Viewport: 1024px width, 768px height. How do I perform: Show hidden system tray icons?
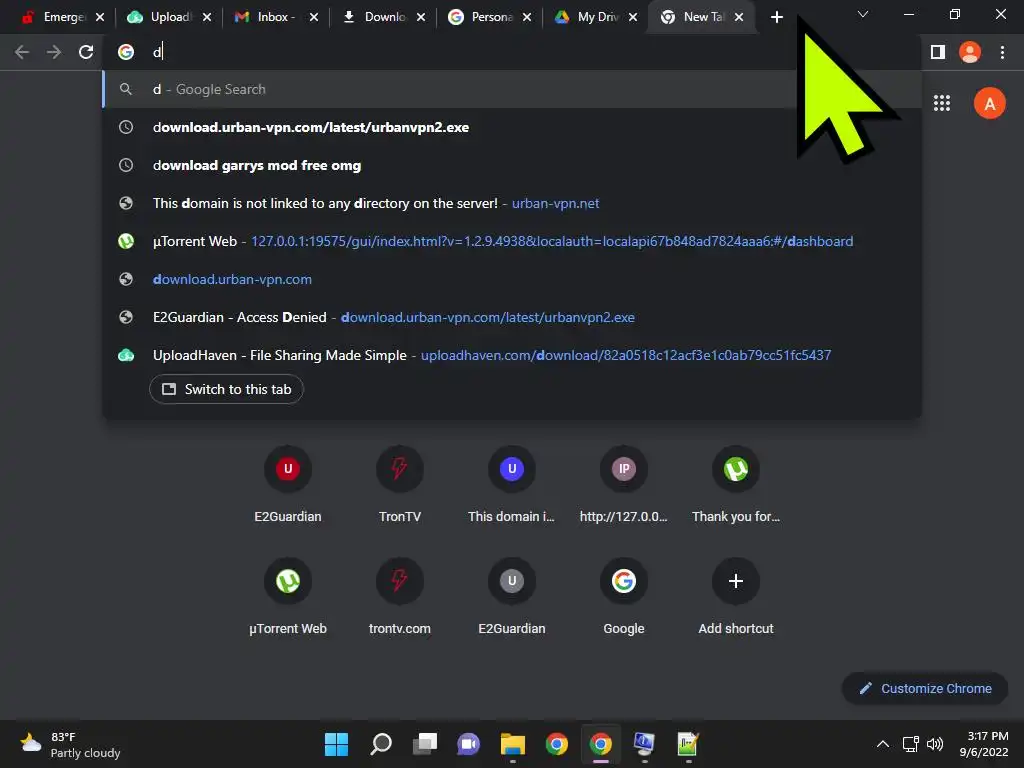pyautogui.click(x=882, y=744)
